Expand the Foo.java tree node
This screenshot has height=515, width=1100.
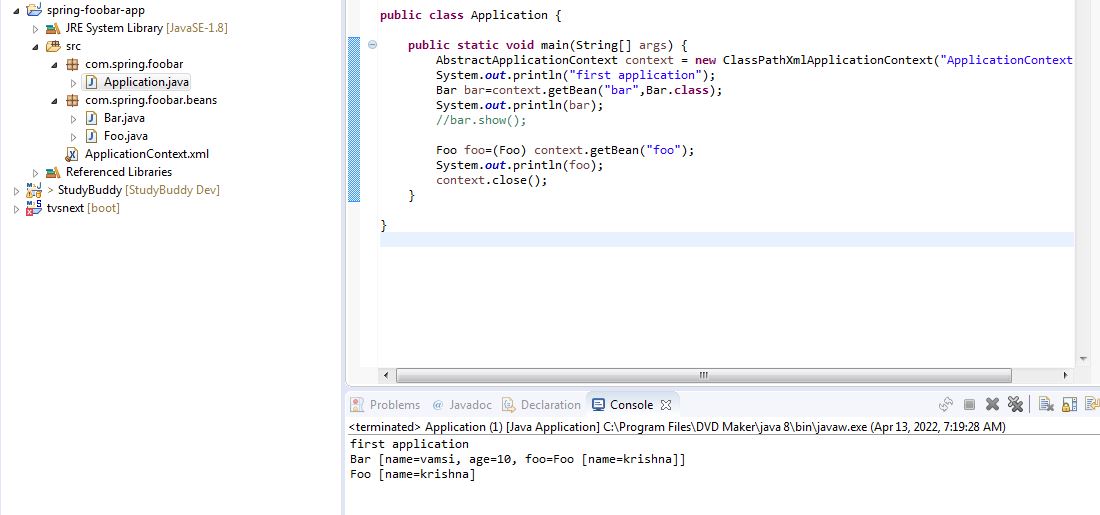[x=74, y=137]
